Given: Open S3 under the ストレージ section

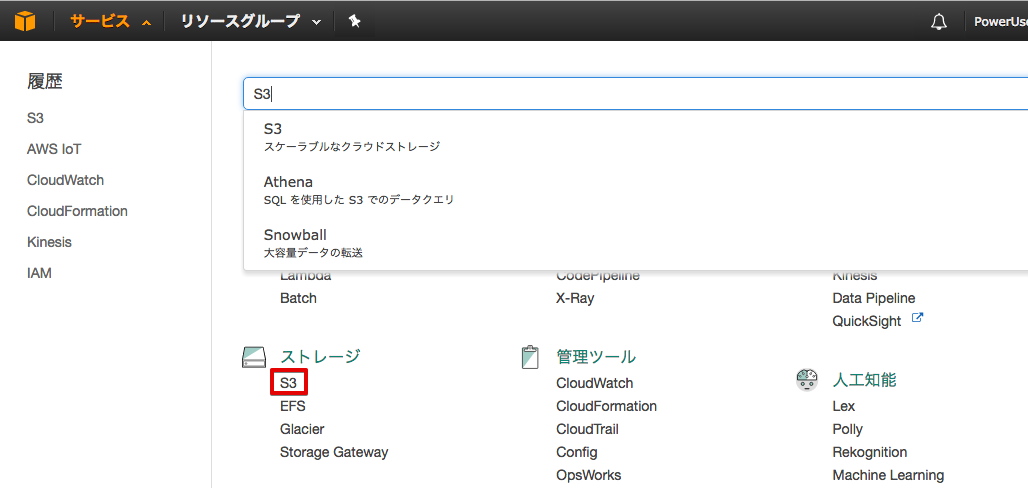Looking at the screenshot, I should tap(288, 383).
